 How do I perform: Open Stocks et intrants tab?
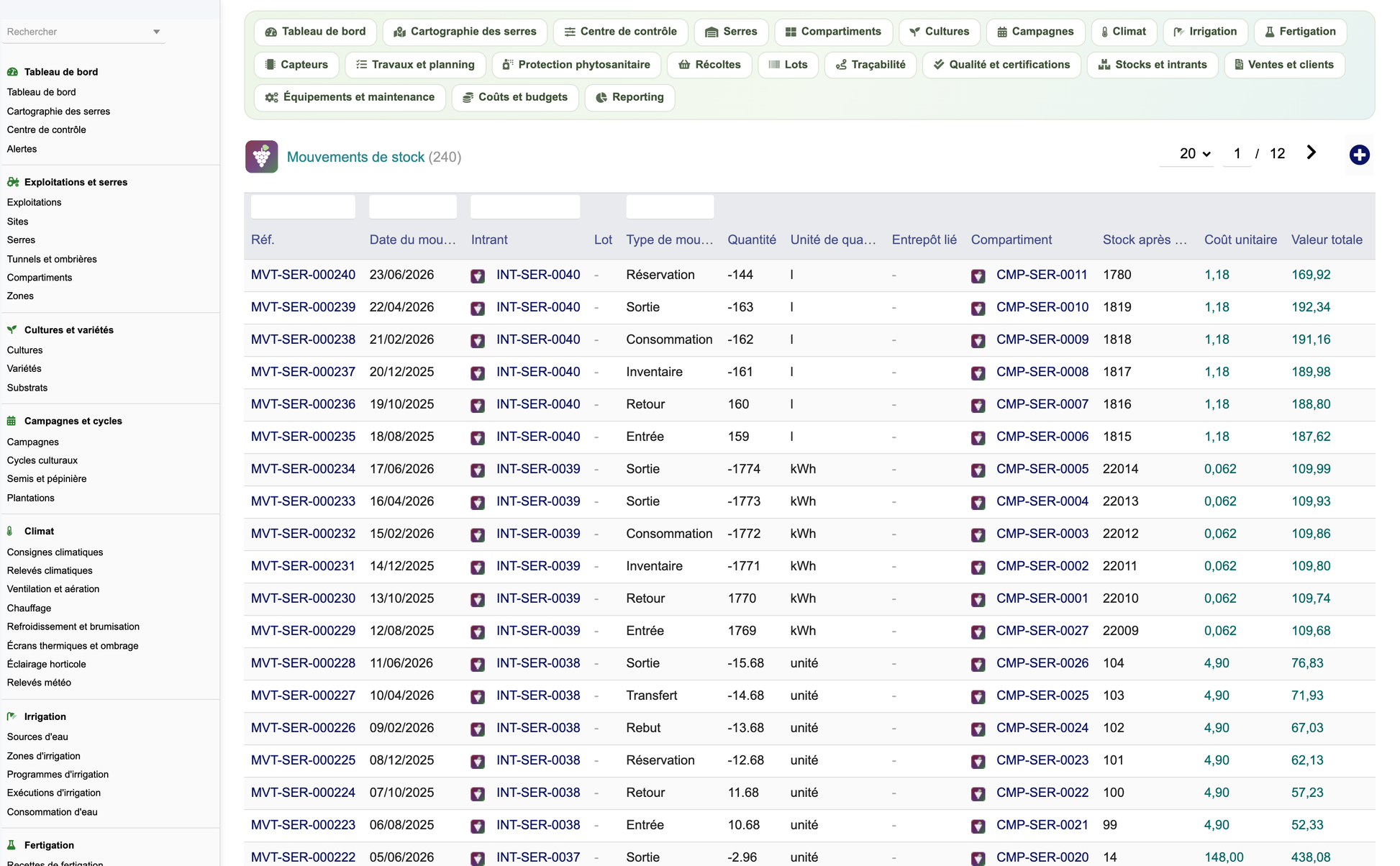tap(1153, 65)
